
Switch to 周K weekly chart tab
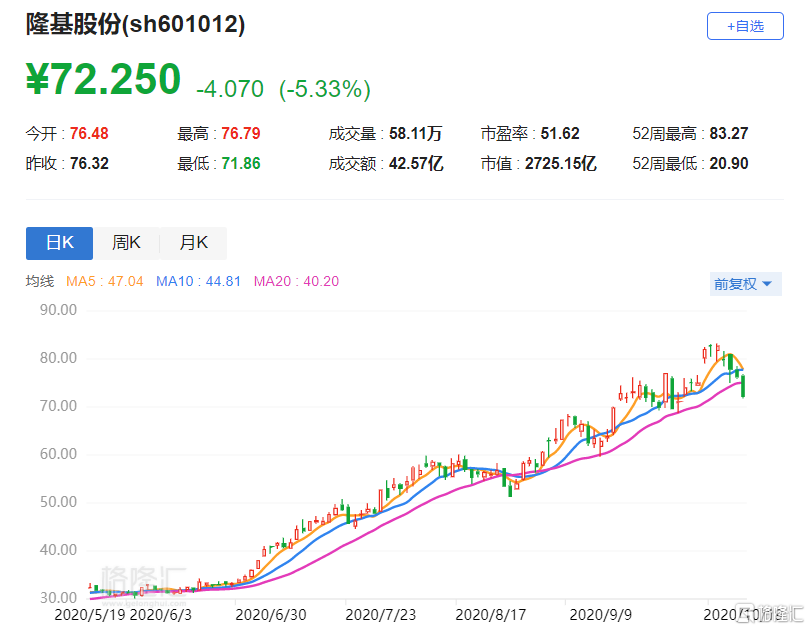click(126, 243)
